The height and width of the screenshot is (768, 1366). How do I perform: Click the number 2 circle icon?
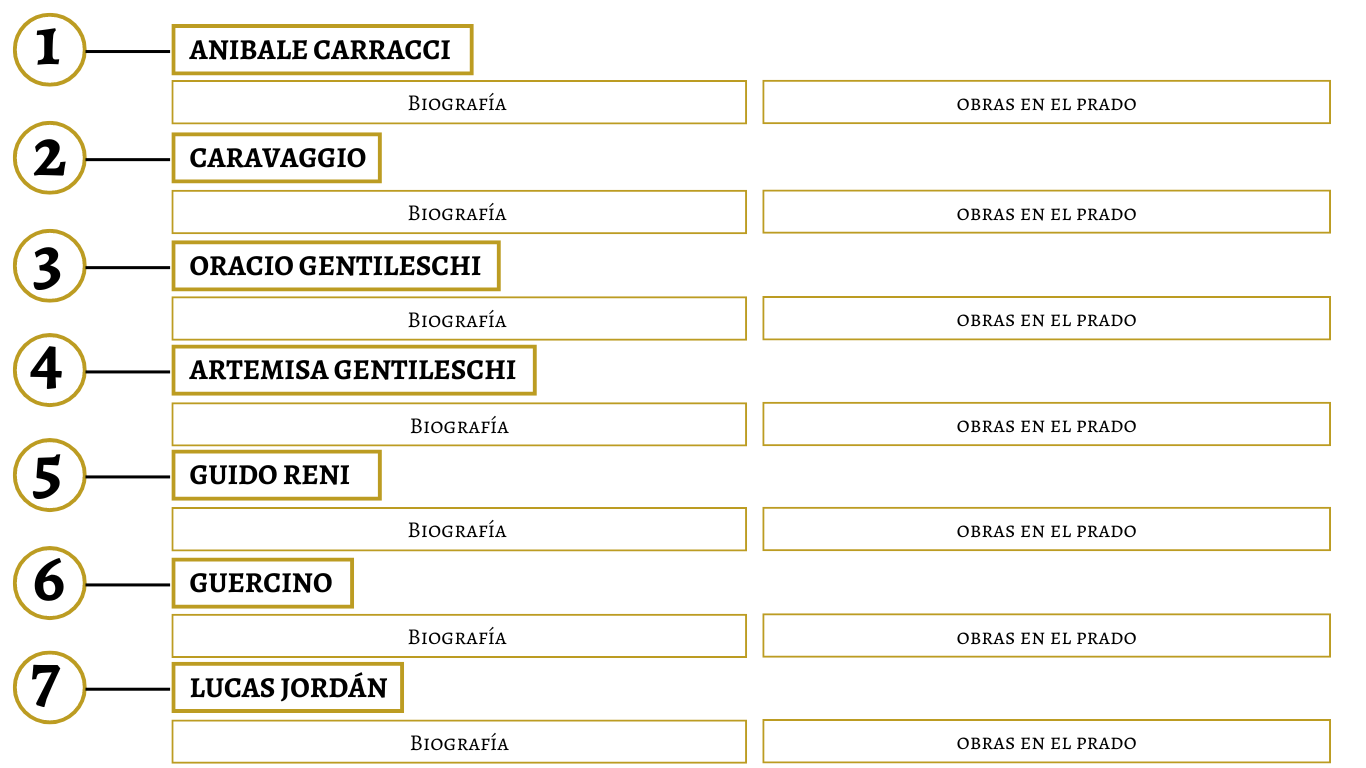(x=50, y=158)
